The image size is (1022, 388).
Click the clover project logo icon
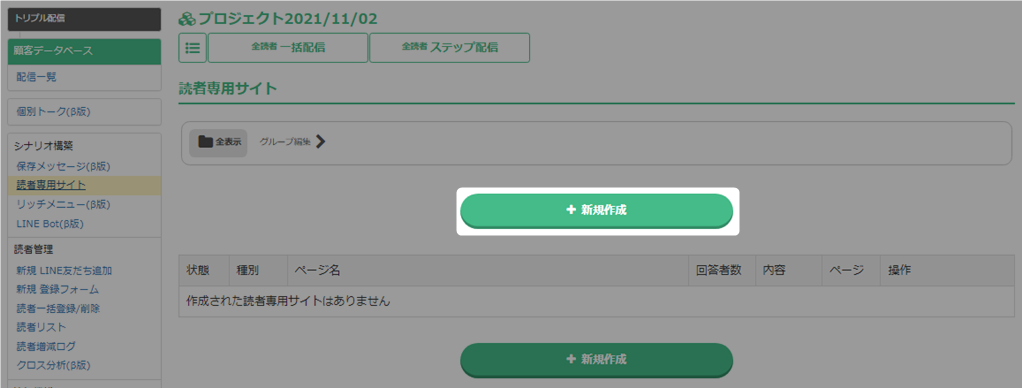[x=187, y=20]
